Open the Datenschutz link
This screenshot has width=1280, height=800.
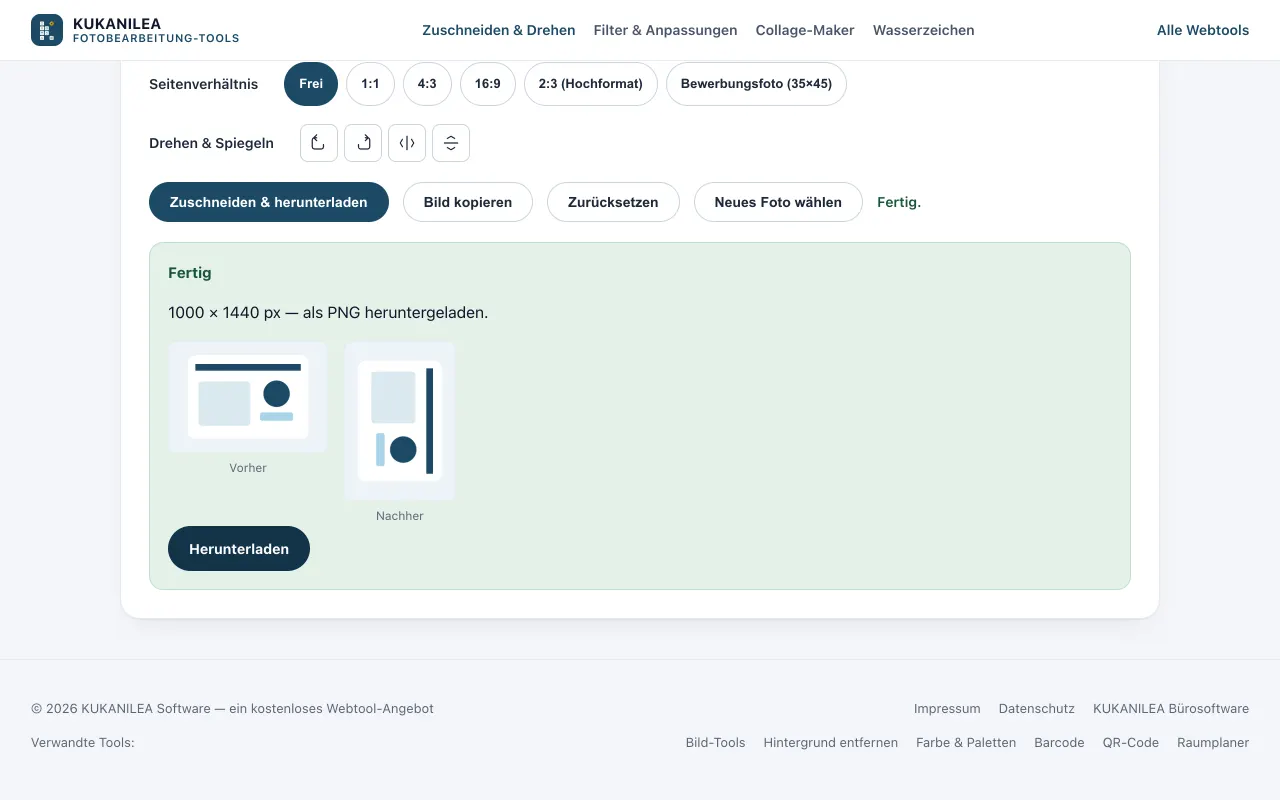(x=1037, y=709)
